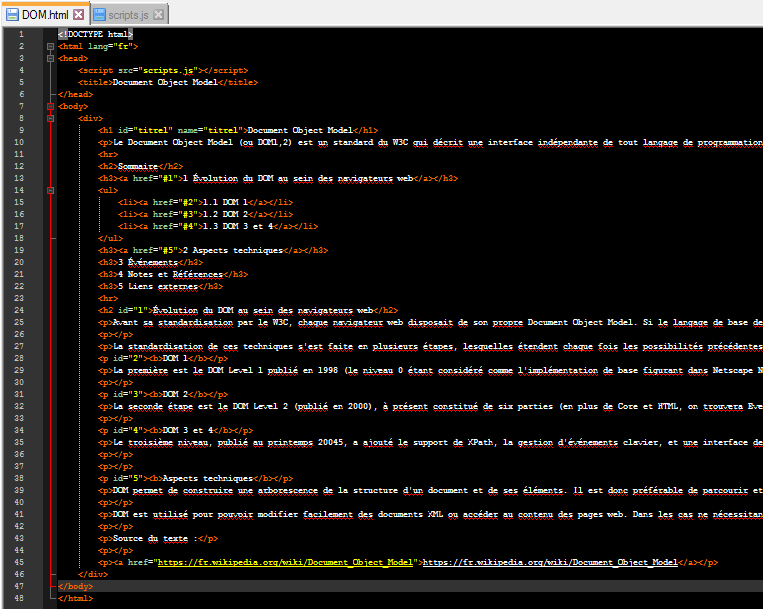Image resolution: width=763 pixels, height=609 pixels.
Task: Click the list item 1.2 DOM 2
Action: point(225,215)
